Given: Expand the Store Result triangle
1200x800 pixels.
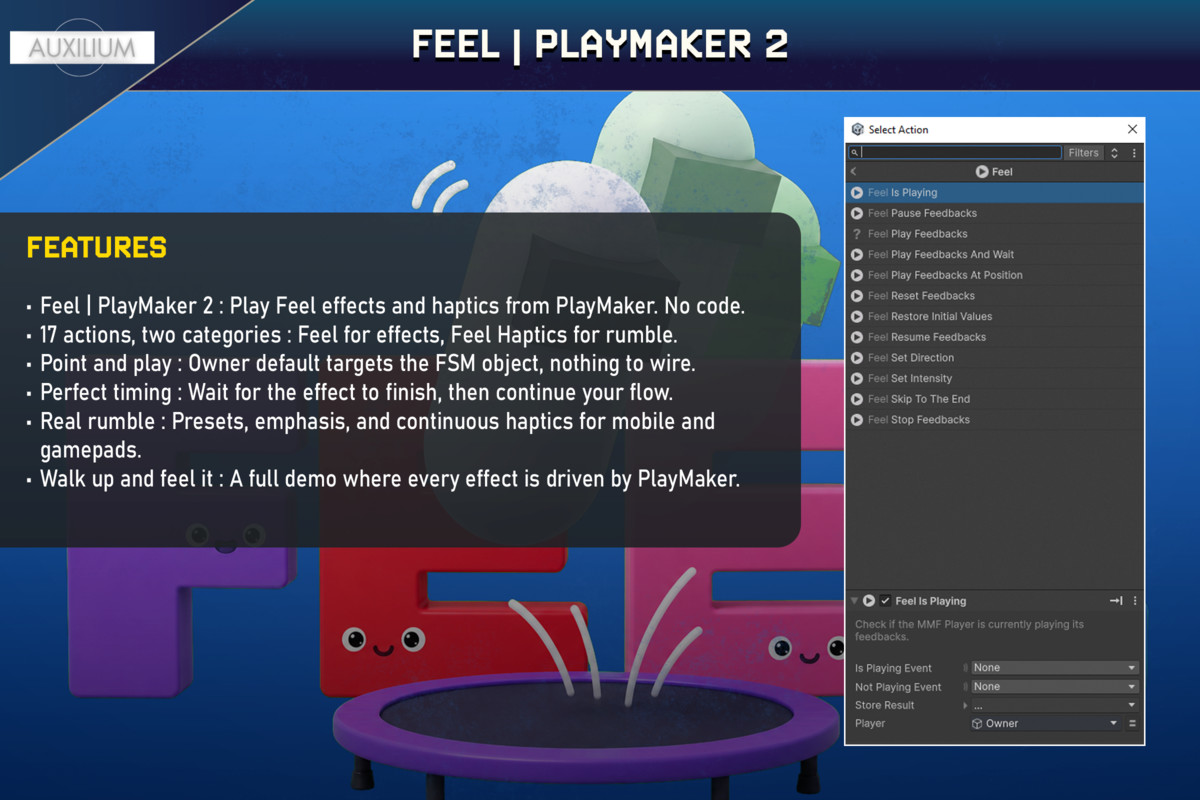Looking at the screenshot, I should coord(965,706).
